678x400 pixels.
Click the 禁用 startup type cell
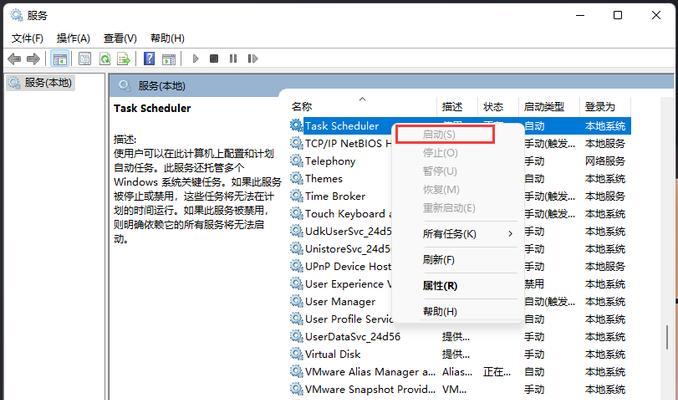coord(534,284)
